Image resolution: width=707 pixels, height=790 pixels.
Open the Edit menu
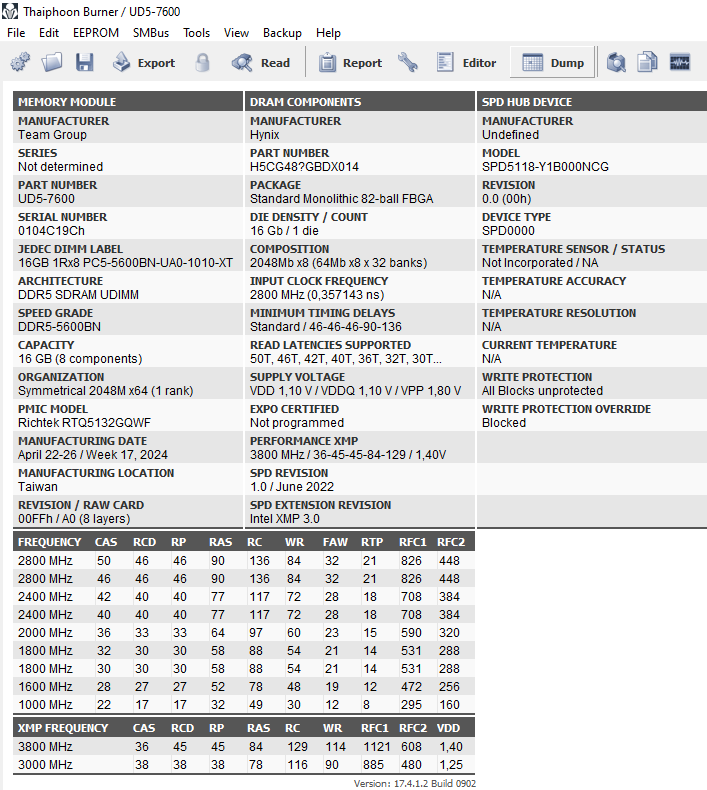(49, 33)
